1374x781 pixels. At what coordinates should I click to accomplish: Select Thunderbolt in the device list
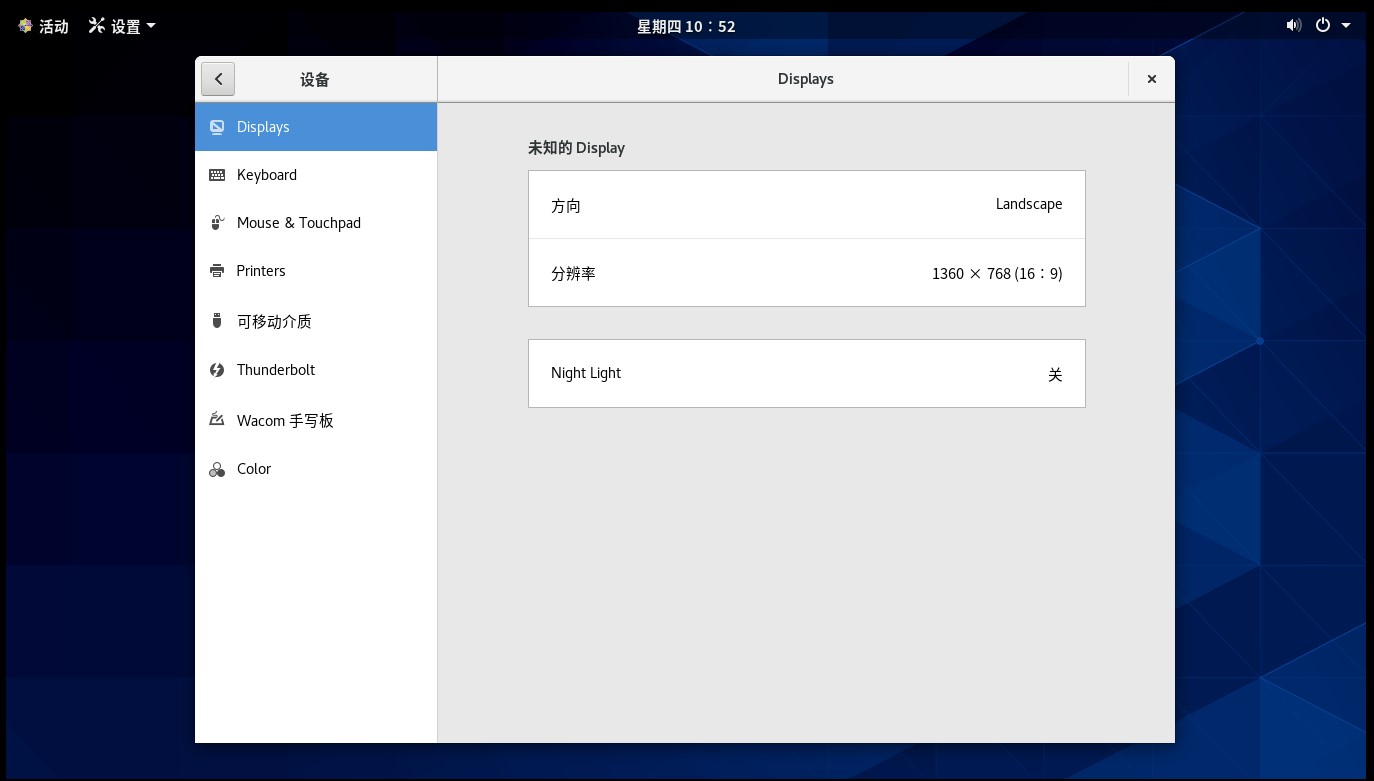pos(316,370)
